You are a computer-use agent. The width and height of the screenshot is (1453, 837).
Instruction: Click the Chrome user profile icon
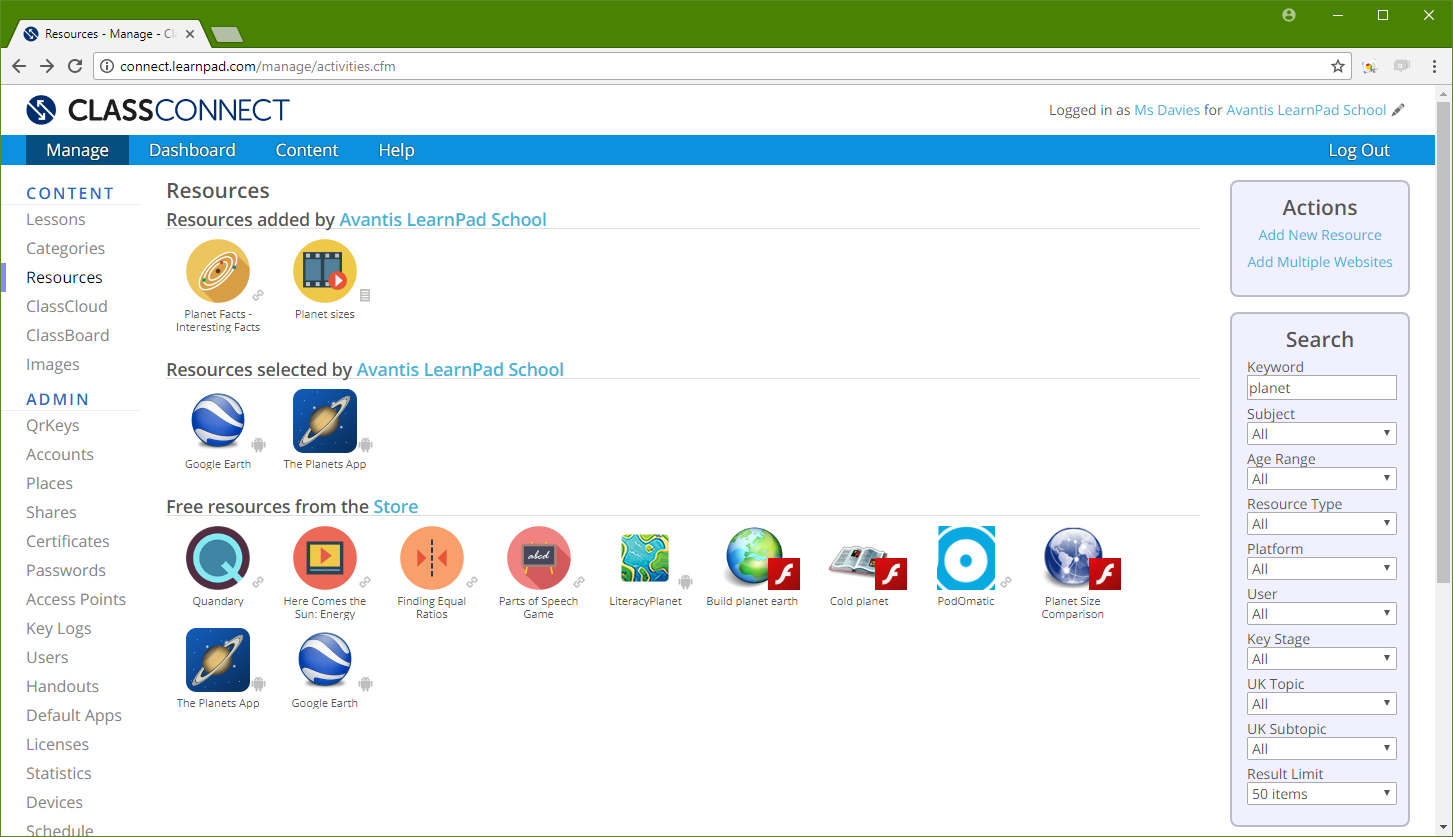click(x=1289, y=15)
